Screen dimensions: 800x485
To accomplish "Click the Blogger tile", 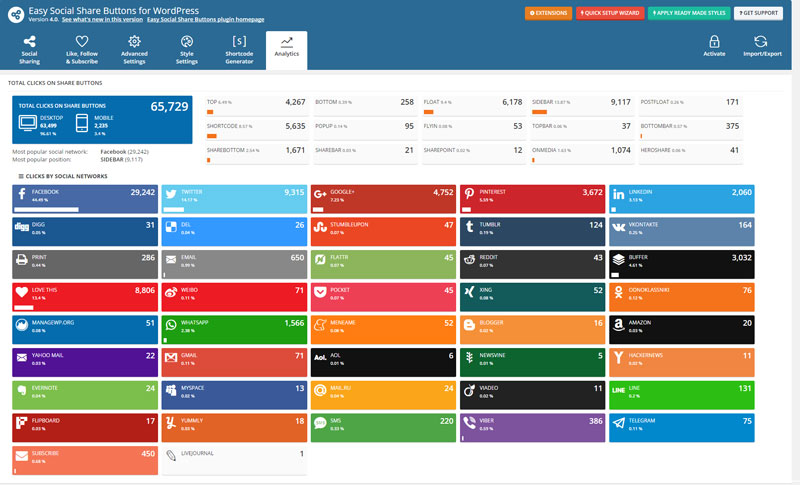I will coord(532,330).
